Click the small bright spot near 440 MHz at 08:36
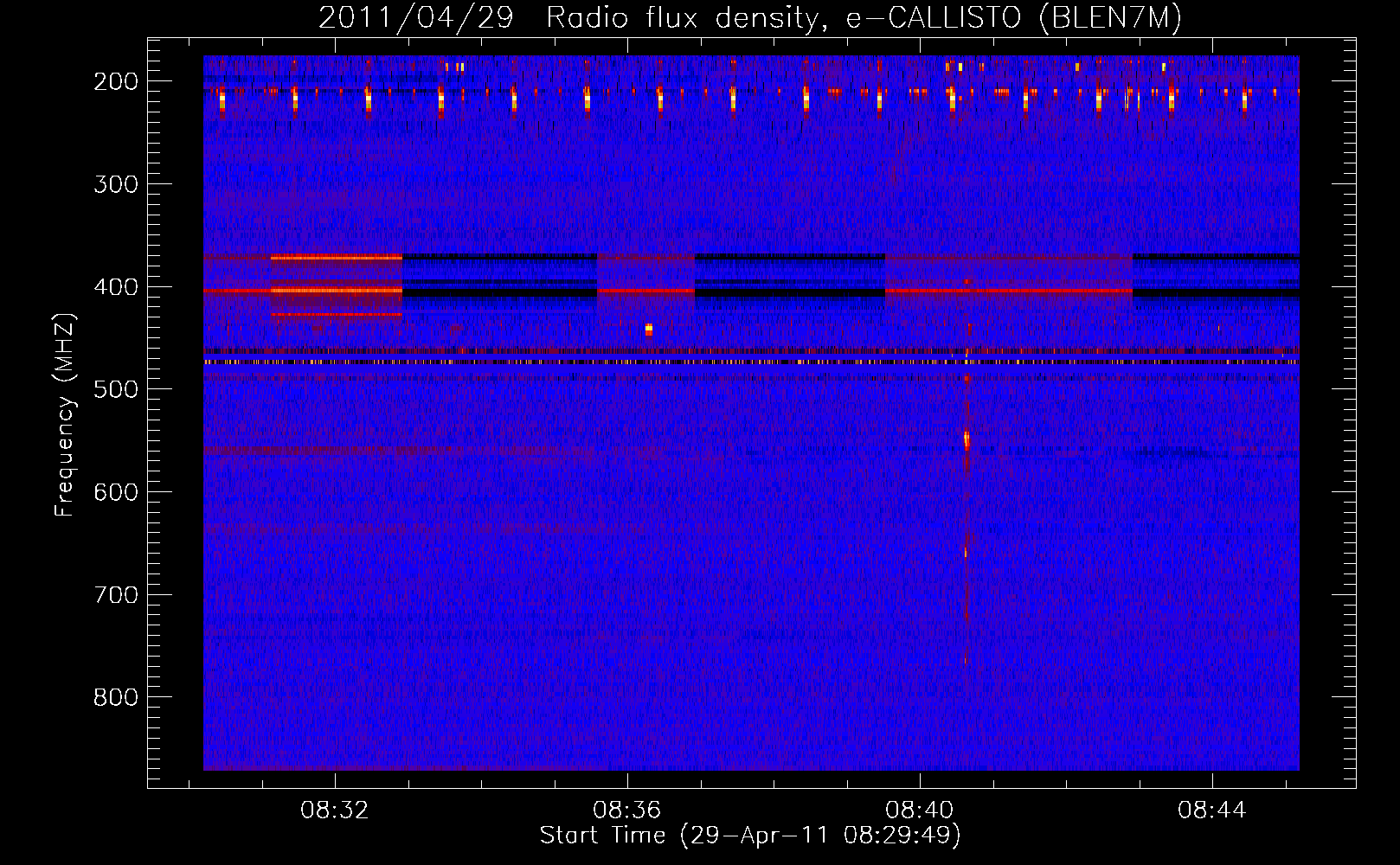This screenshot has height=865, width=1400. [x=649, y=330]
